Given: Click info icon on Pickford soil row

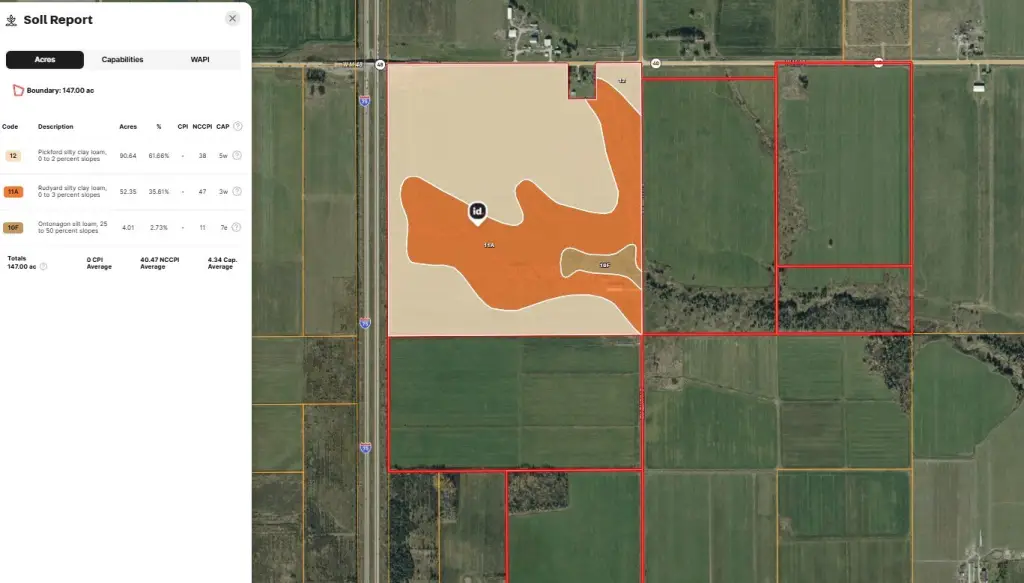Looking at the screenshot, I should [237, 156].
